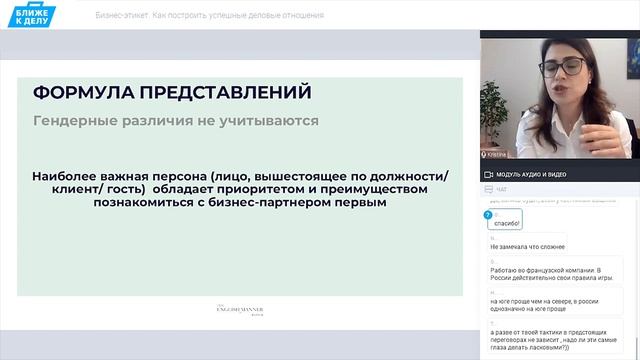Click the Ближе к делу logo
The image size is (640, 360).
click(32, 15)
